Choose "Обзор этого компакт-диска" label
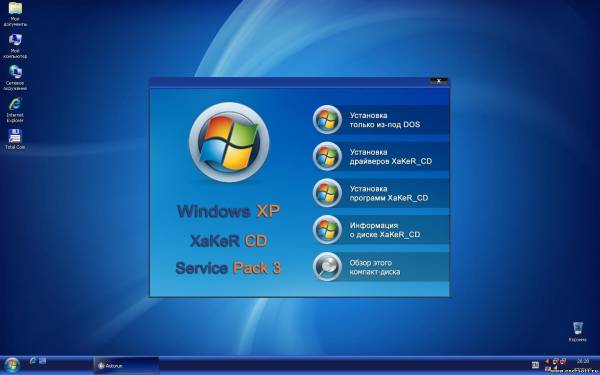This screenshot has width=600, height=375. pos(375,267)
